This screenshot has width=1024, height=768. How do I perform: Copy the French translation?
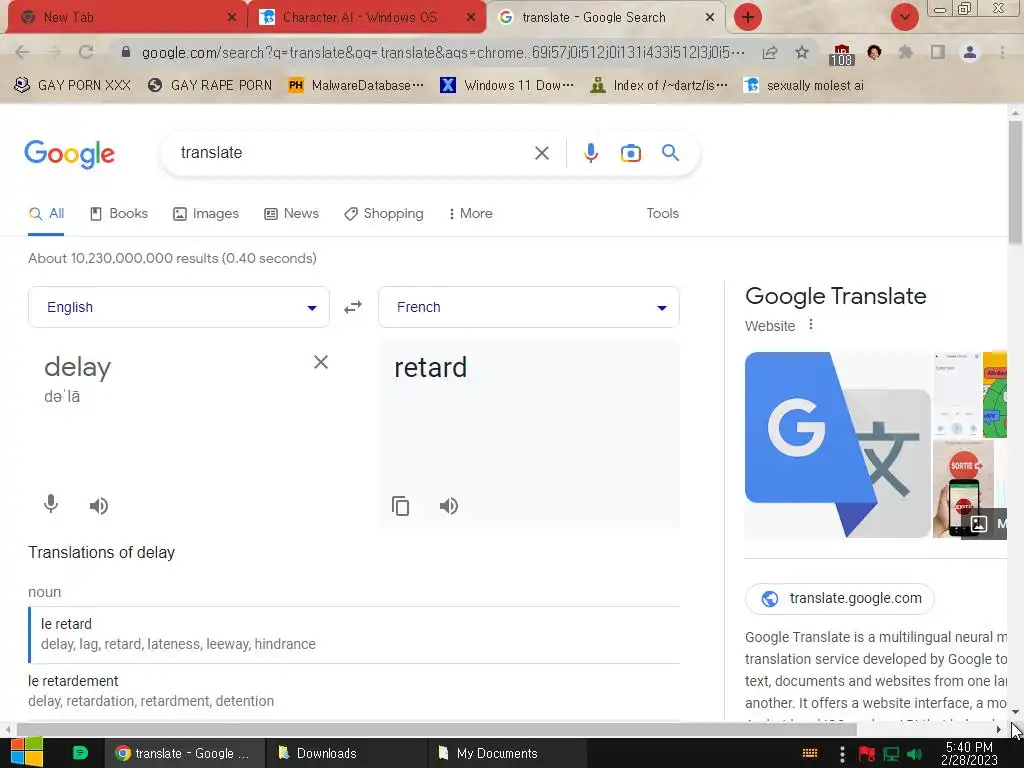pos(400,506)
